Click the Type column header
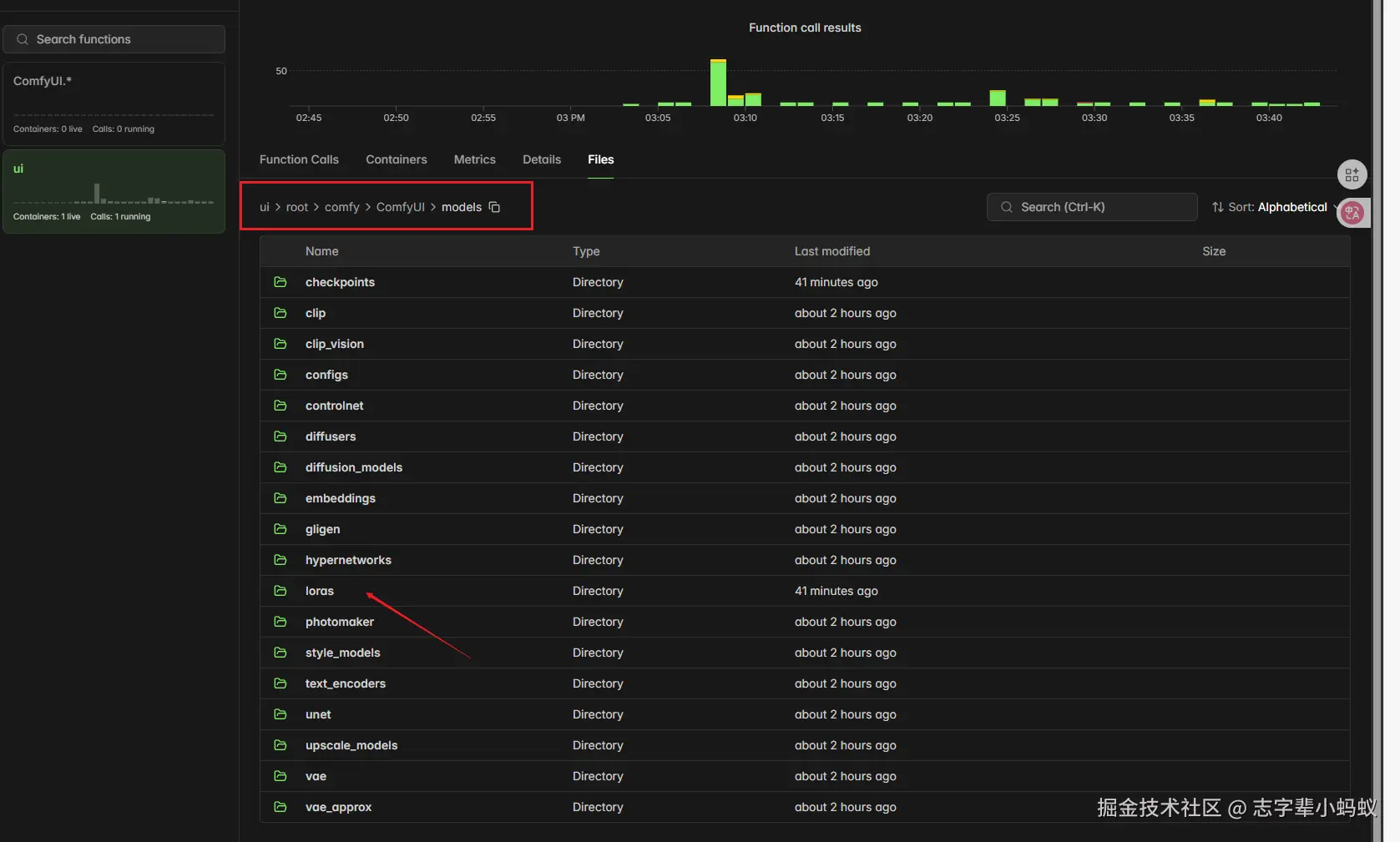1400x842 pixels. click(586, 251)
